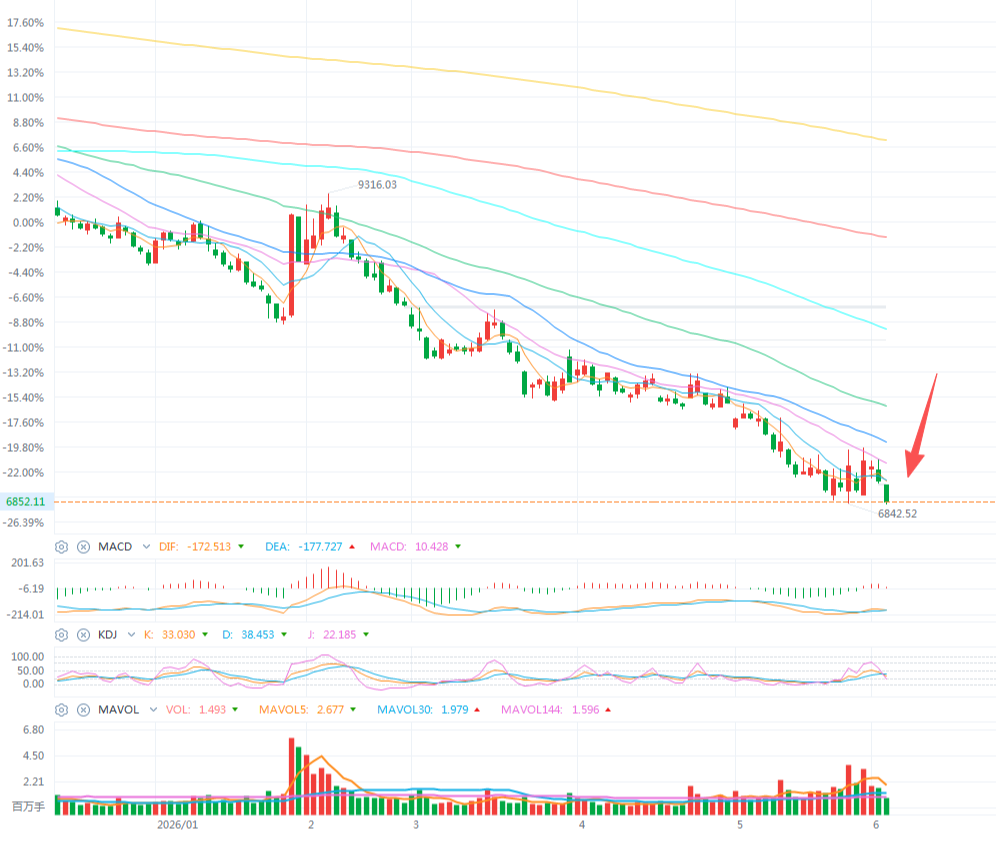Click the date axis label 5
The height and width of the screenshot is (841, 996).
pos(740,824)
